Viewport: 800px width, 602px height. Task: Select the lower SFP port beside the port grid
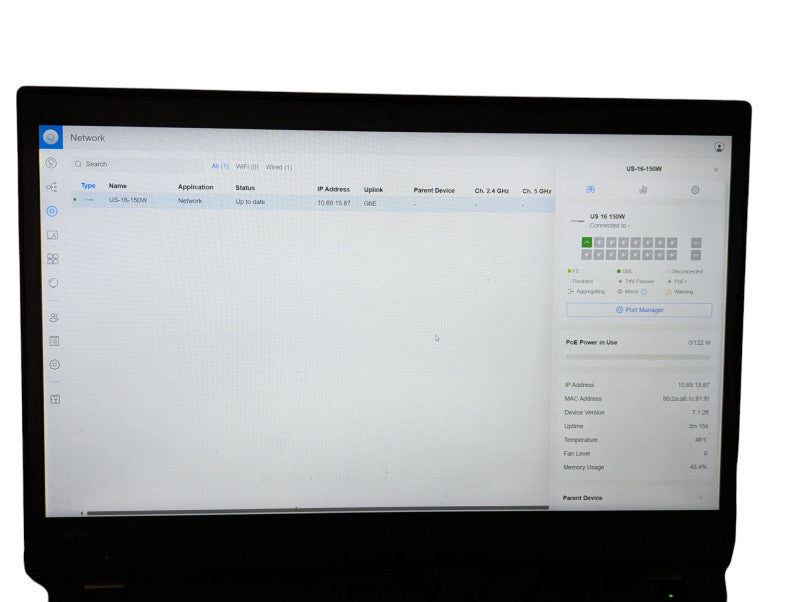696,255
